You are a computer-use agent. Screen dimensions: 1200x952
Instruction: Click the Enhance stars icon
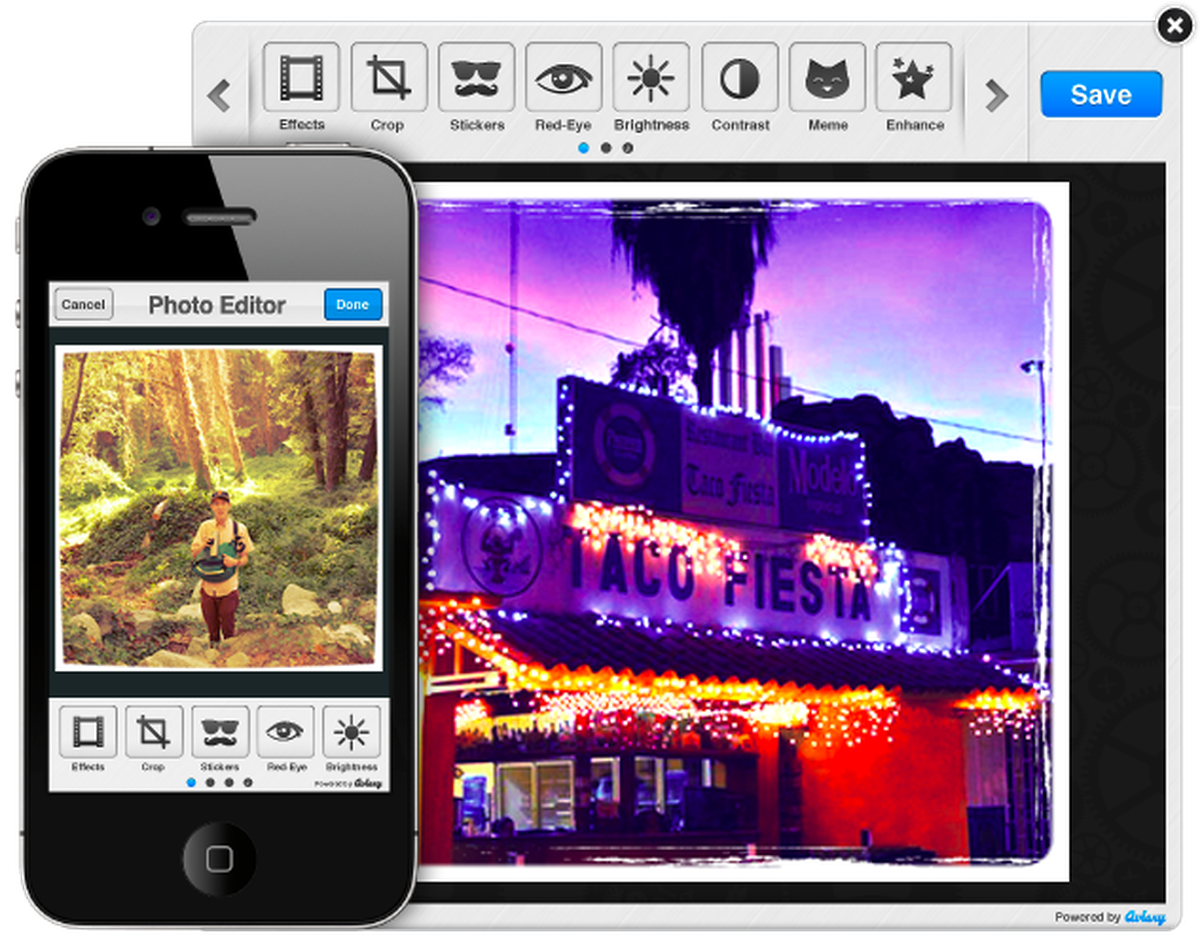914,78
